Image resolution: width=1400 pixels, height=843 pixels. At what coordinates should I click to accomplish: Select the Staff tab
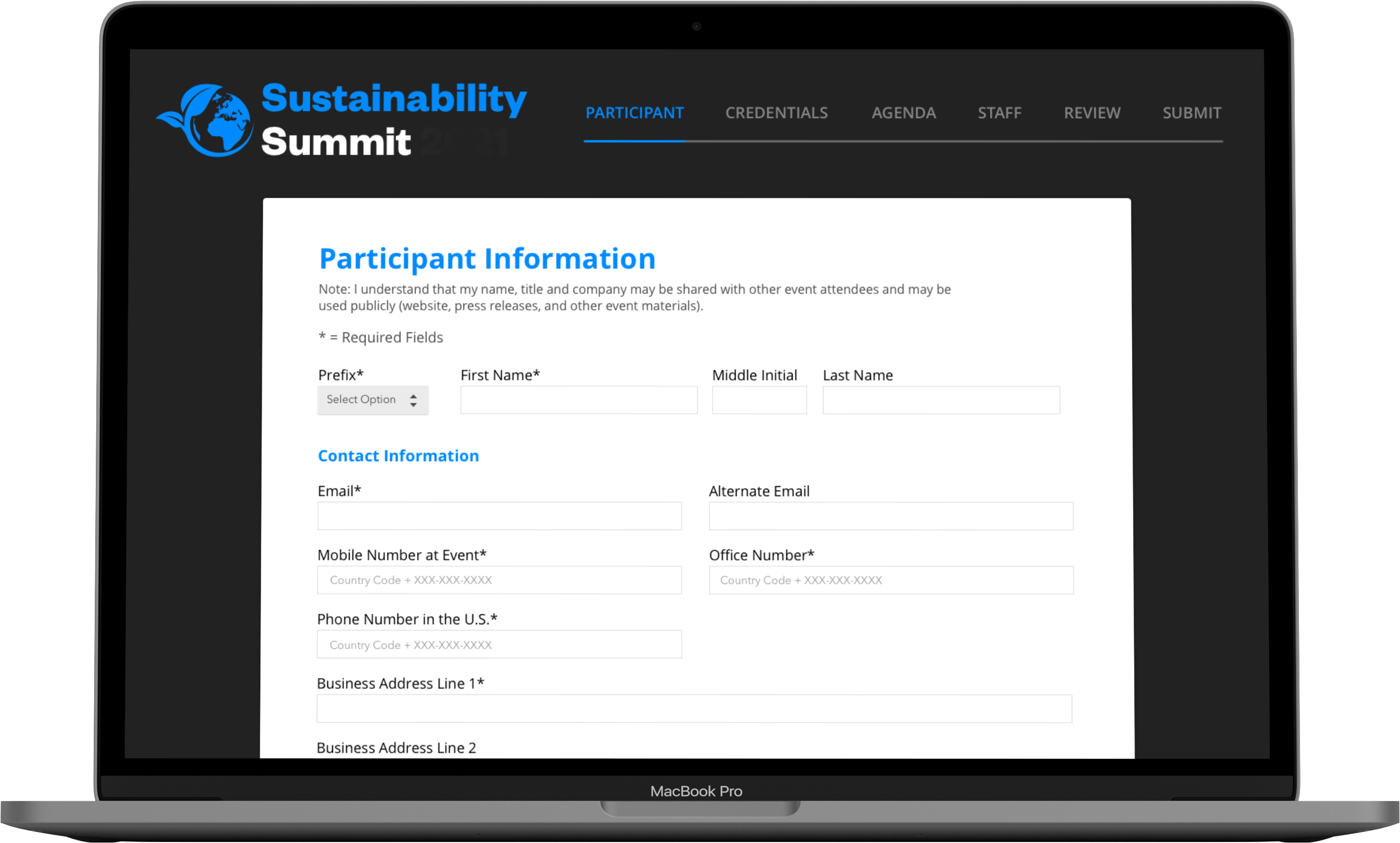(x=999, y=113)
